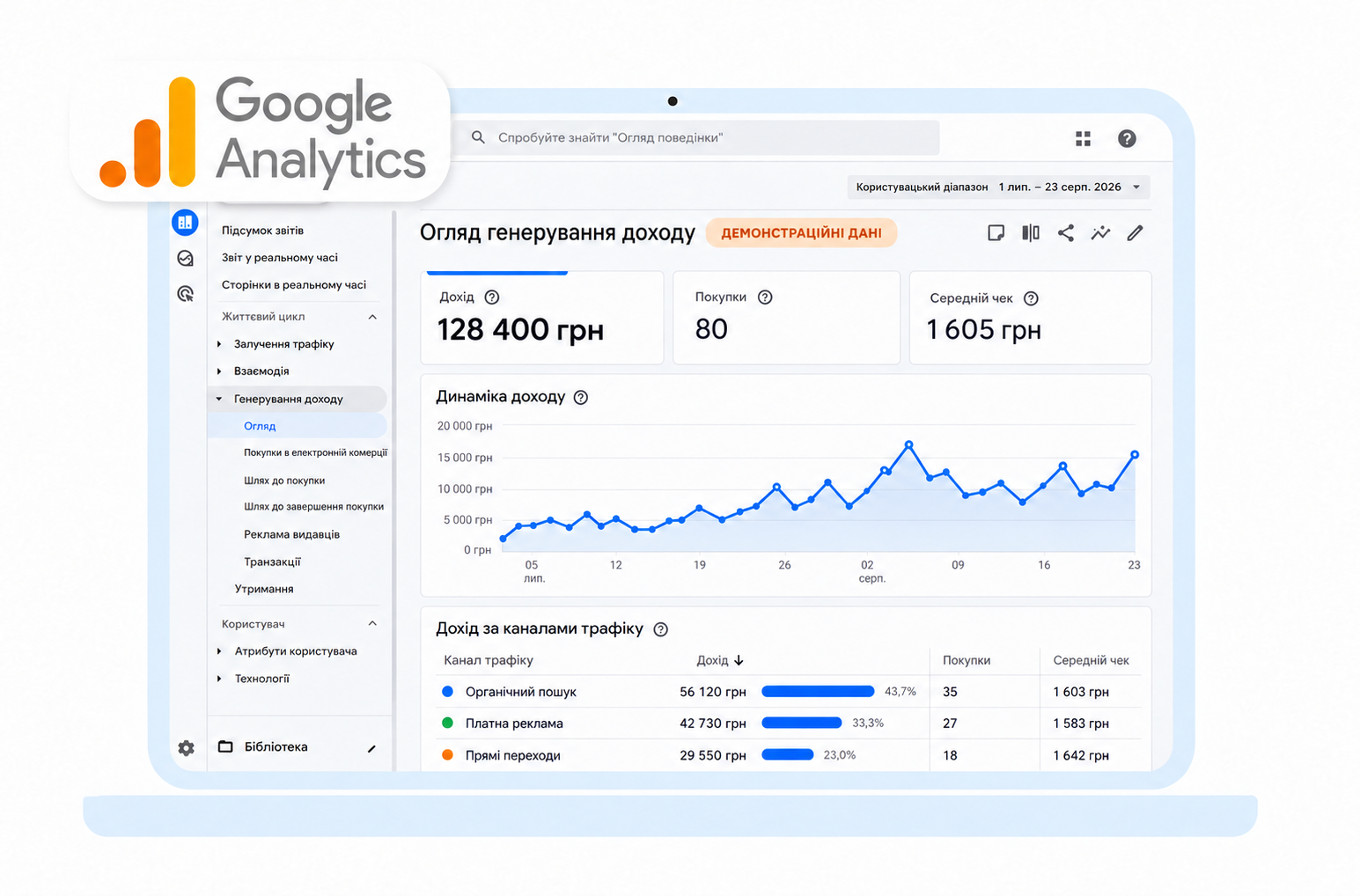
Task: Open Покупки в електронній комерції report
Action: [315, 453]
